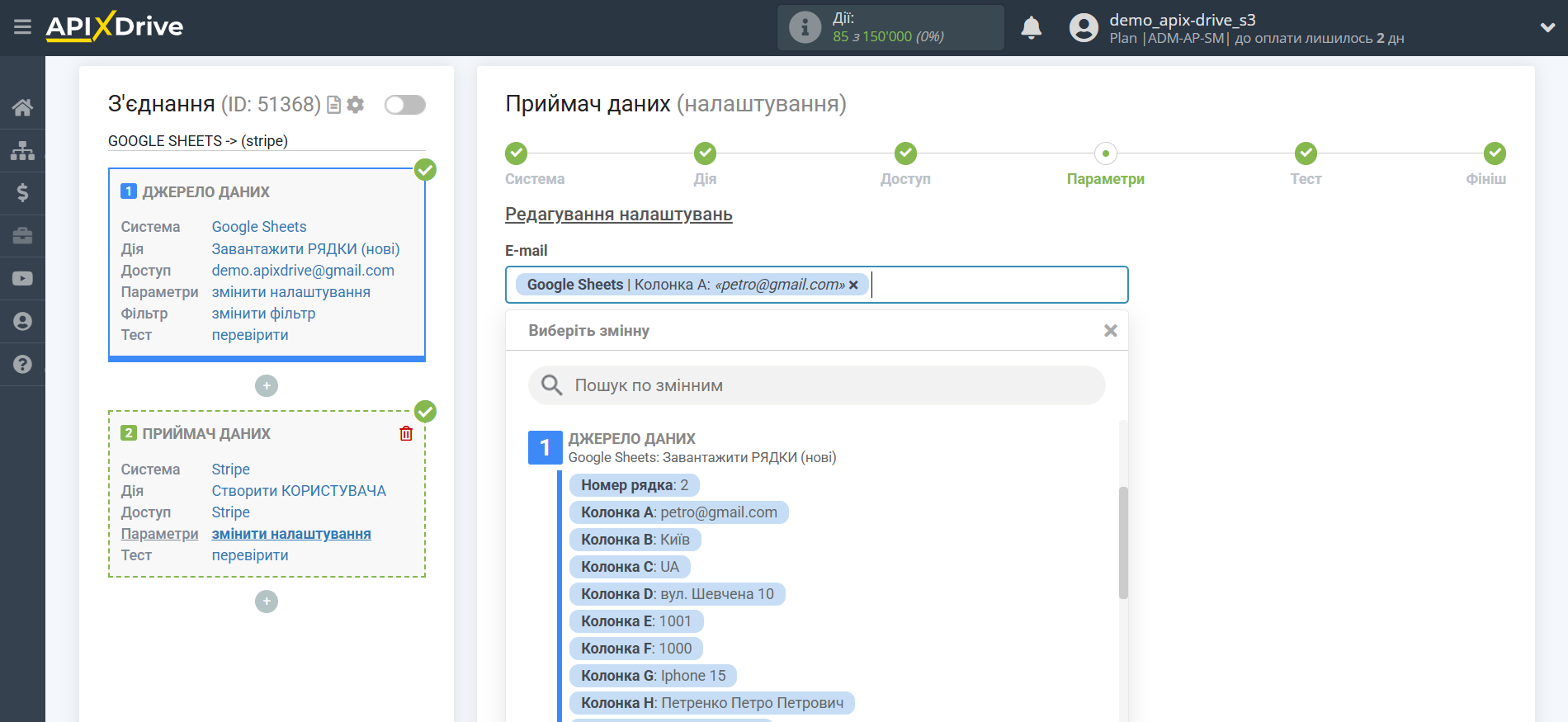
Task: Click the 'demo_apix-drive_s3' account name
Action: (x=1182, y=20)
